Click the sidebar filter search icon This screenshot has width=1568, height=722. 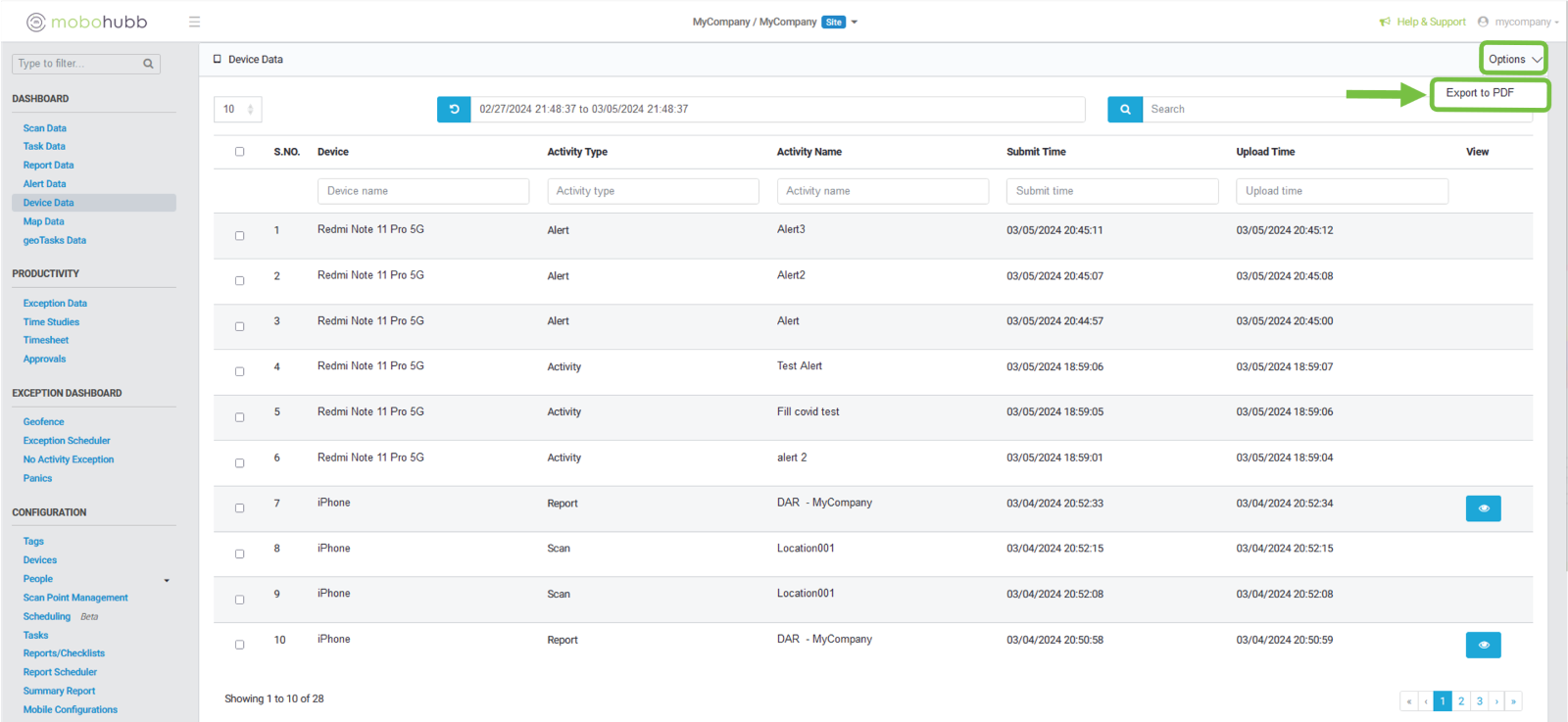click(148, 64)
